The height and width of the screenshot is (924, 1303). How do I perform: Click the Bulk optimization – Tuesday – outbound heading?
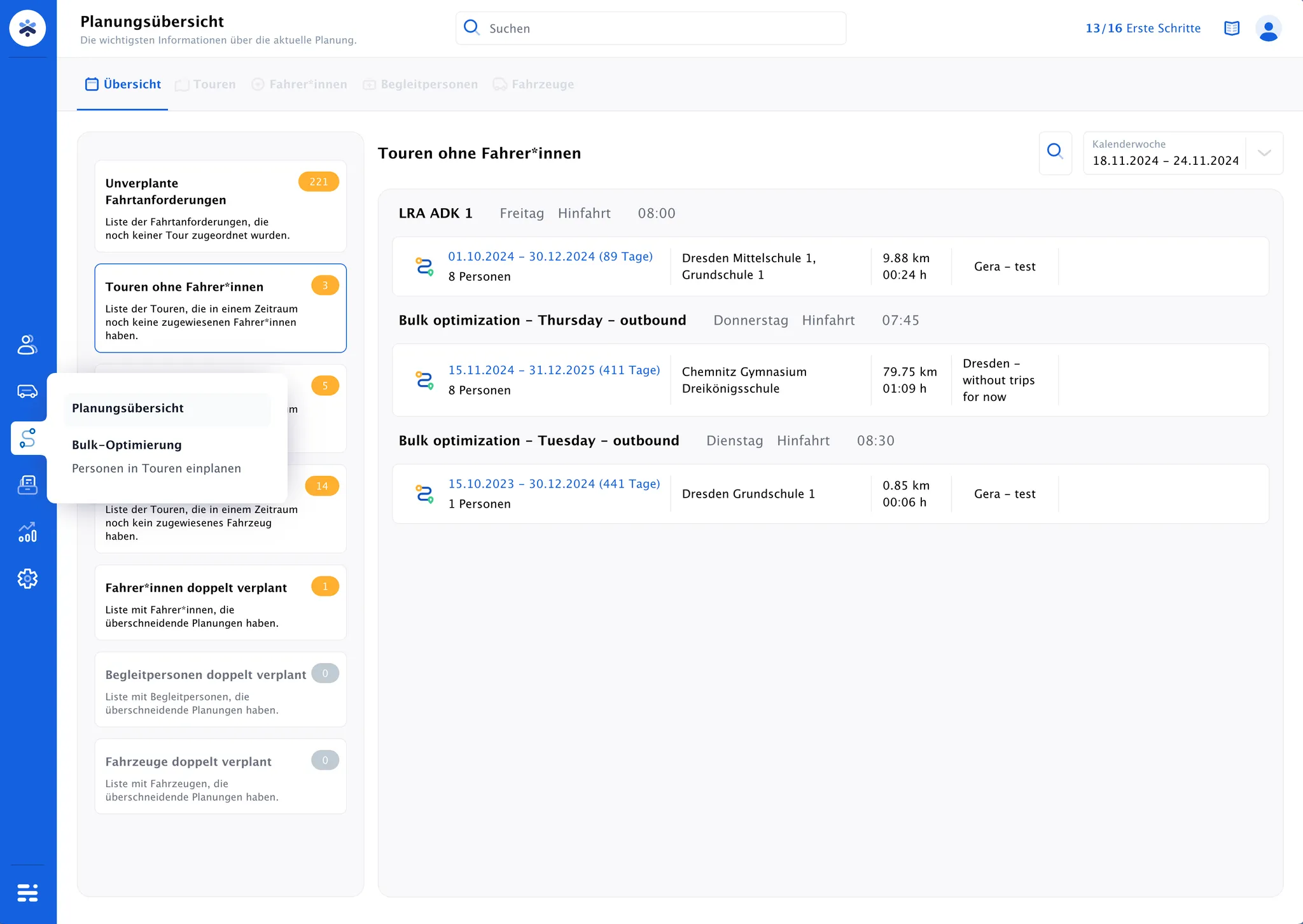[x=539, y=440]
